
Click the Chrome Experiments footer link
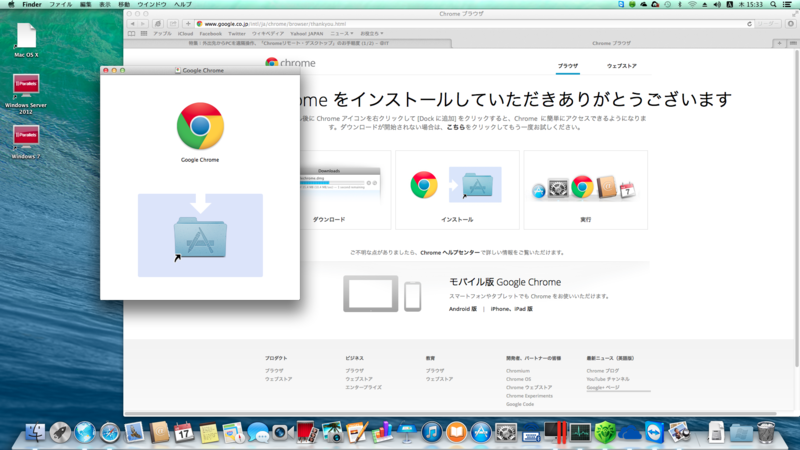(529, 396)
